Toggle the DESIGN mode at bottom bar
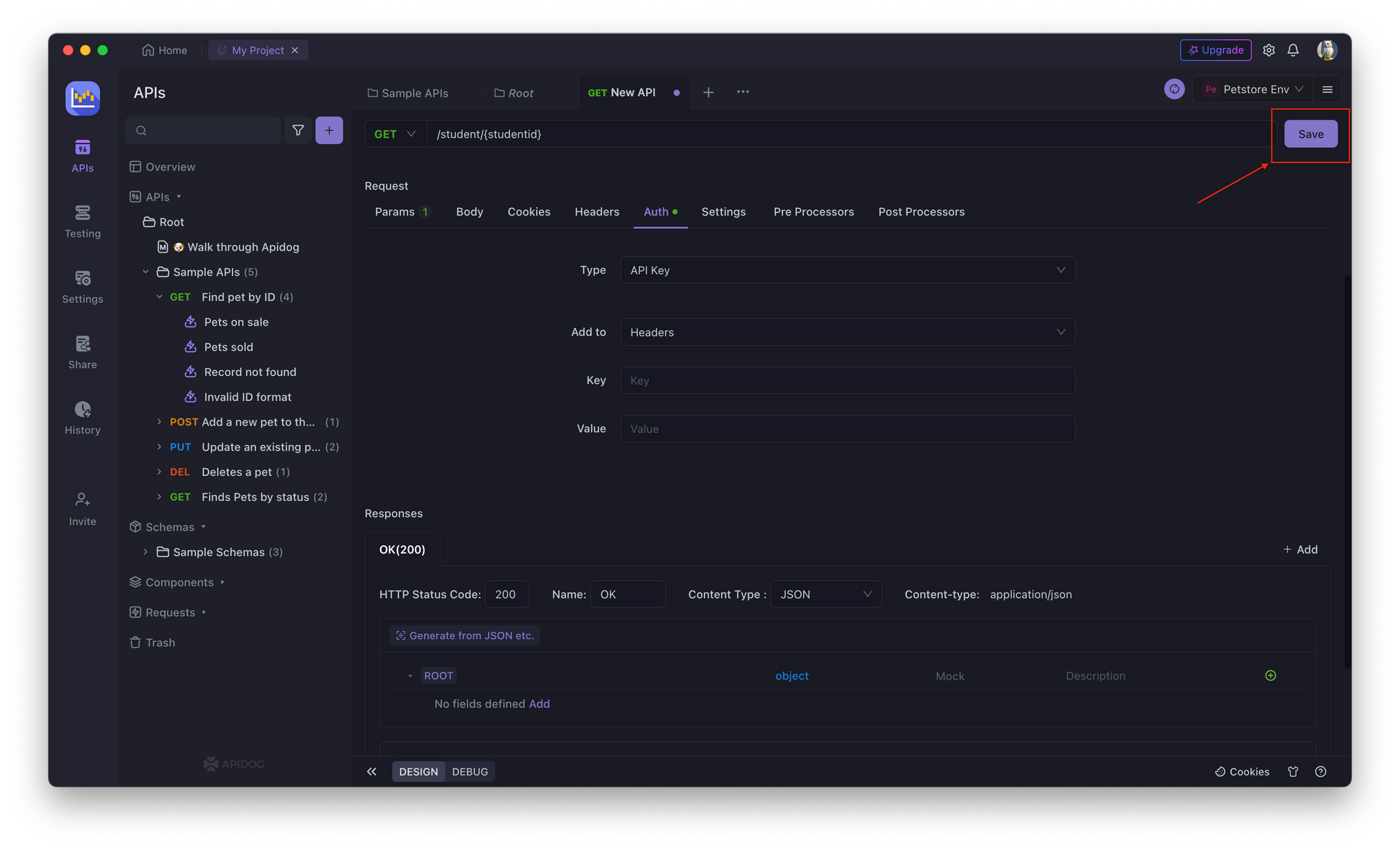 coord(418,771)
